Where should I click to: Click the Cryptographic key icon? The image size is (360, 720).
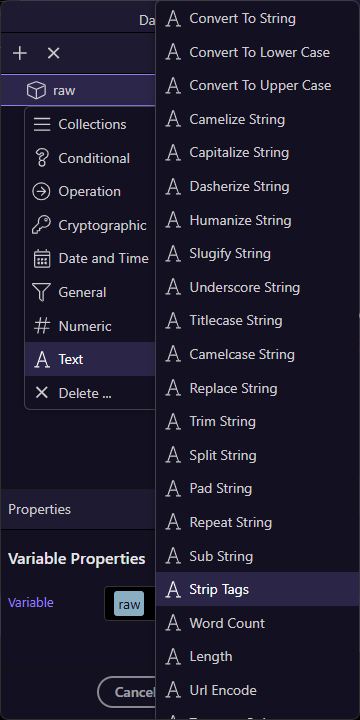(41, 225)
